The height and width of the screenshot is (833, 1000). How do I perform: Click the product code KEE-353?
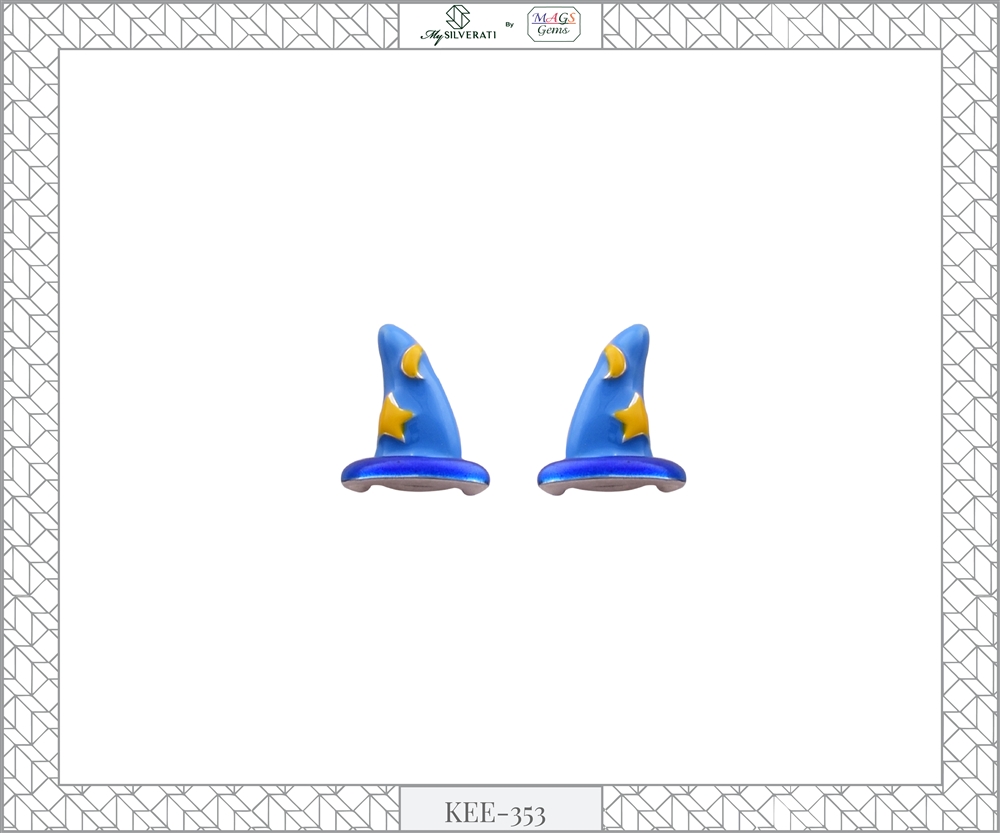495,813
